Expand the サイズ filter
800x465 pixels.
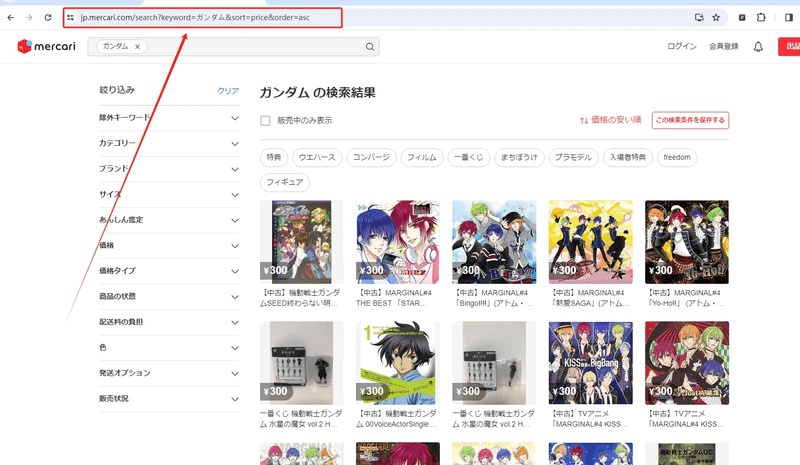click(x=169, y=194)
